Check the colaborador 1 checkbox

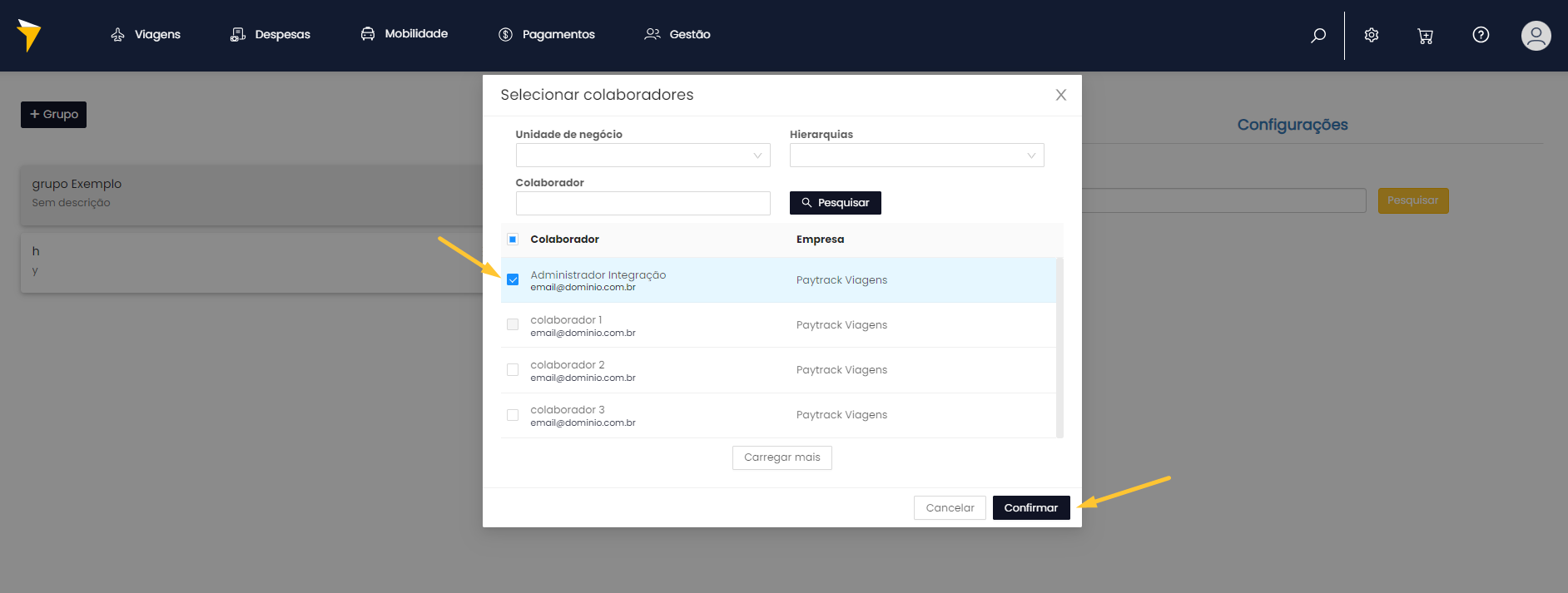click(513, 324)
